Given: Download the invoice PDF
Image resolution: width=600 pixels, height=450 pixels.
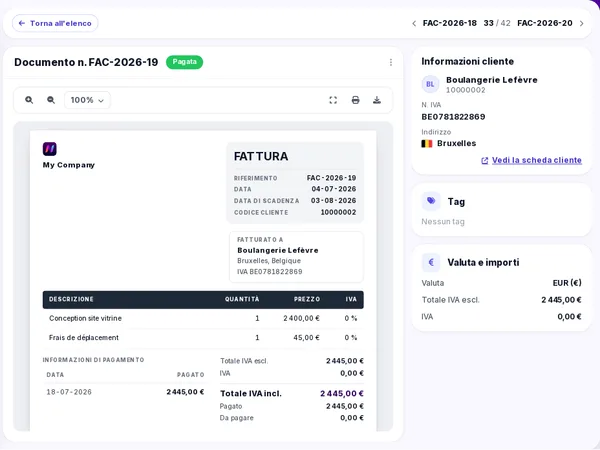Looking at the screenshot, I should pyautogui.click(x=377, y=100).
